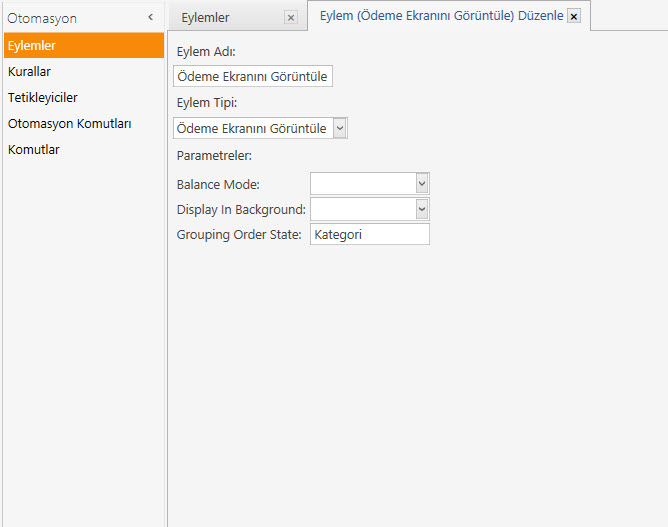This screenshot has width=668, height=527.
Task: Expand the Balance Mode dropdown arrow
Action: pos(421,183)
